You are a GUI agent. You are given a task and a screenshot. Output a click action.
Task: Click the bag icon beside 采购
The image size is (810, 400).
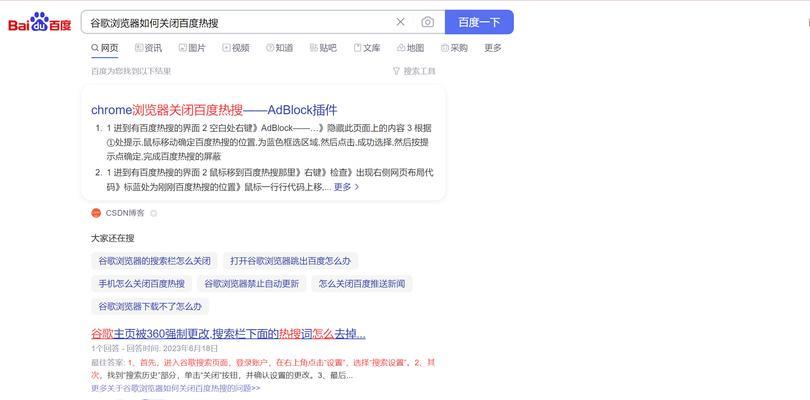point(445,48)
